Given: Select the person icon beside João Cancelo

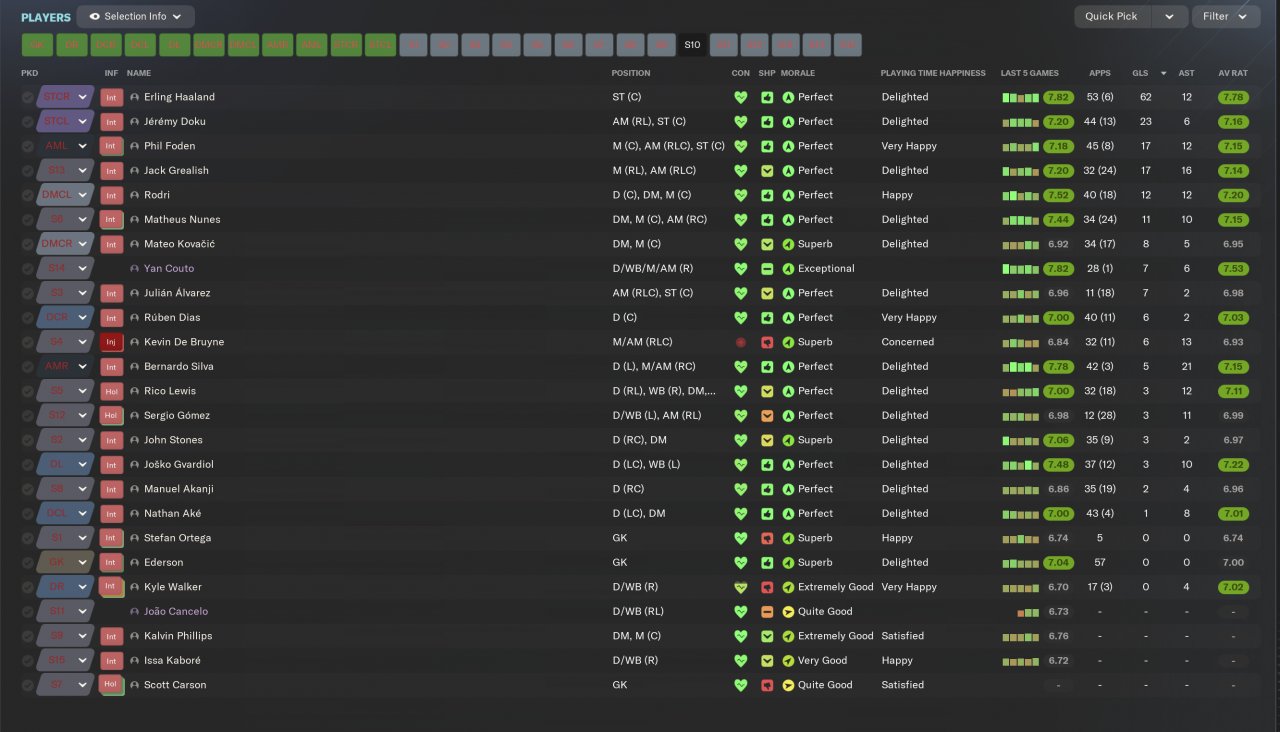Looking at the screenshot, I should 135,612.
